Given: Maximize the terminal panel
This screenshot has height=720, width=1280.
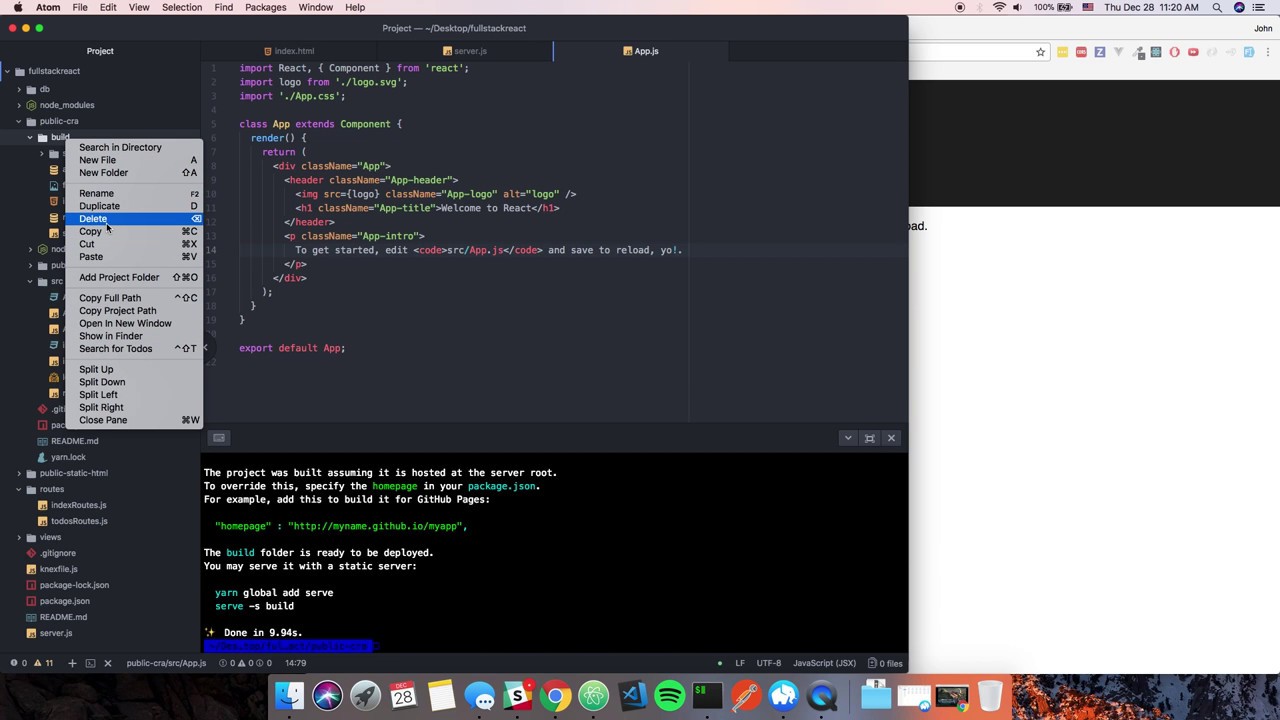Looking at the screenshot, I should tap(870, 438).
